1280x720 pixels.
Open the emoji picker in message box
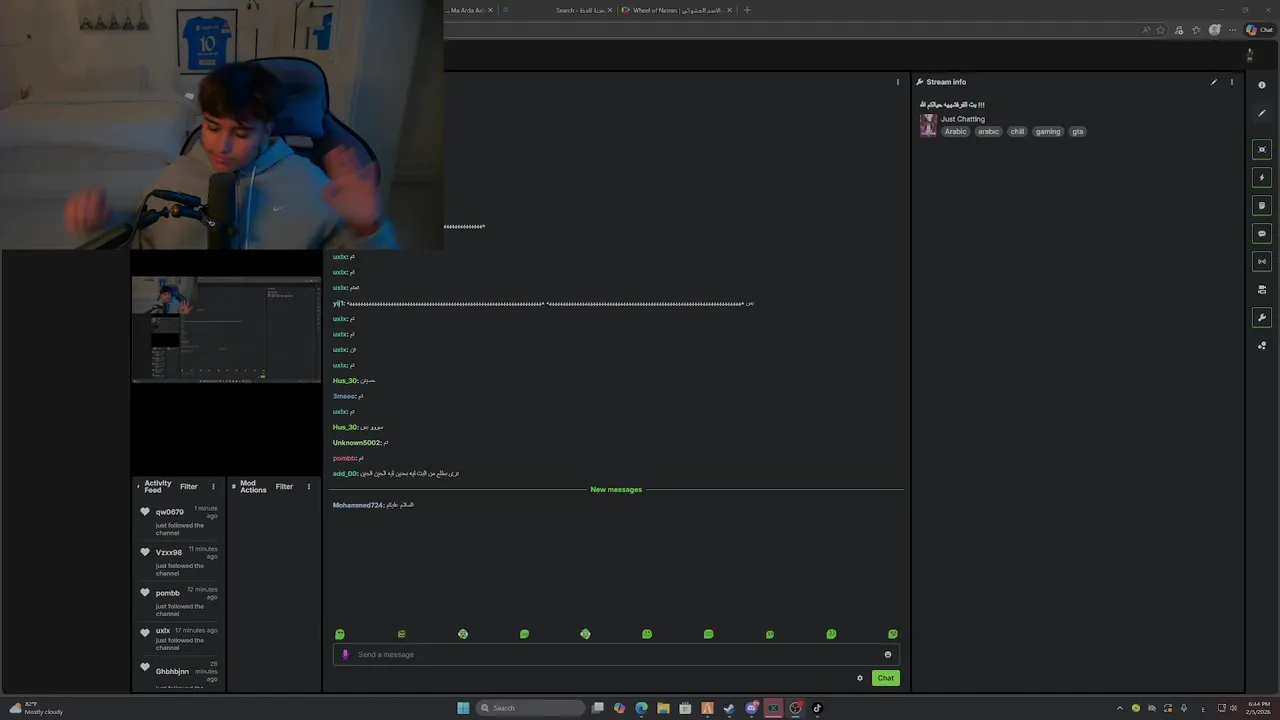tap(887, 655)
